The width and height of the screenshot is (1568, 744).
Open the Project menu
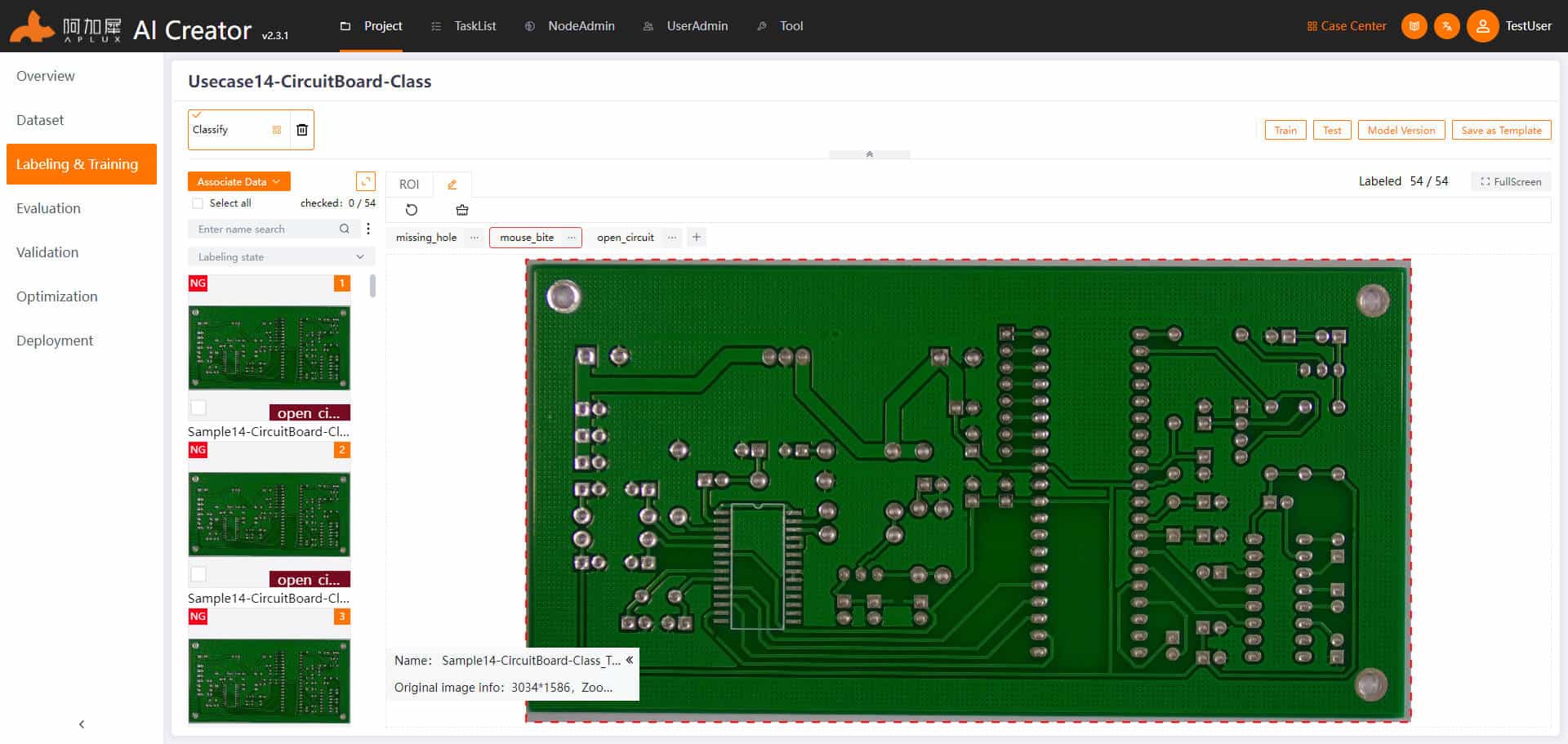click(372, 26)
